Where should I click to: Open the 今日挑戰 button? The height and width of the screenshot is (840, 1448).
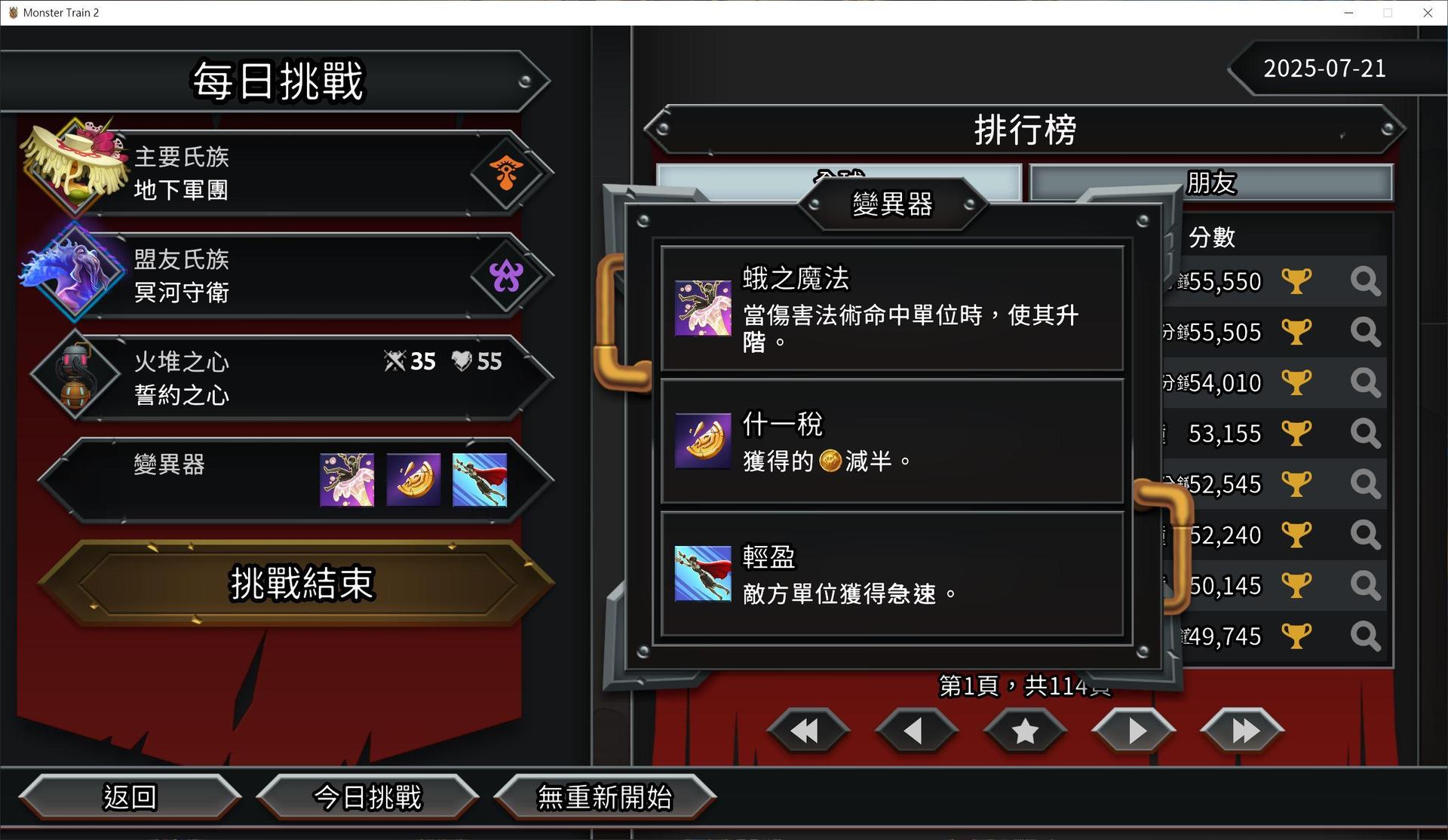click(x=367, y=797)
